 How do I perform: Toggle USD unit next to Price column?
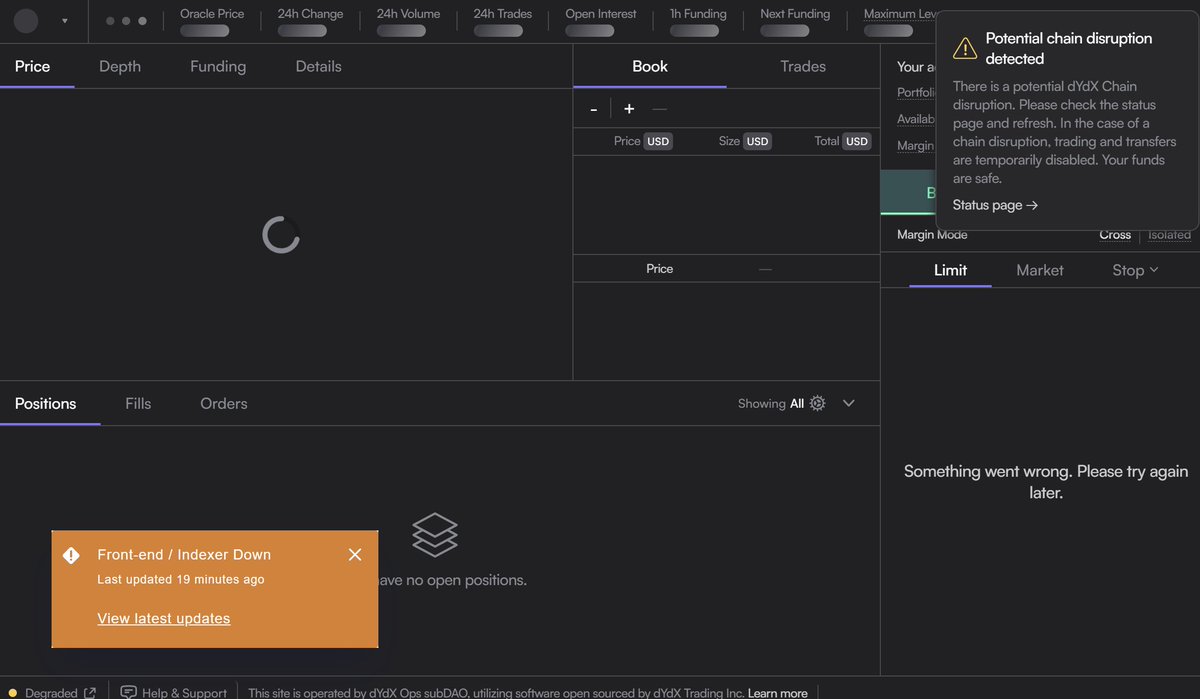(658, 141)
